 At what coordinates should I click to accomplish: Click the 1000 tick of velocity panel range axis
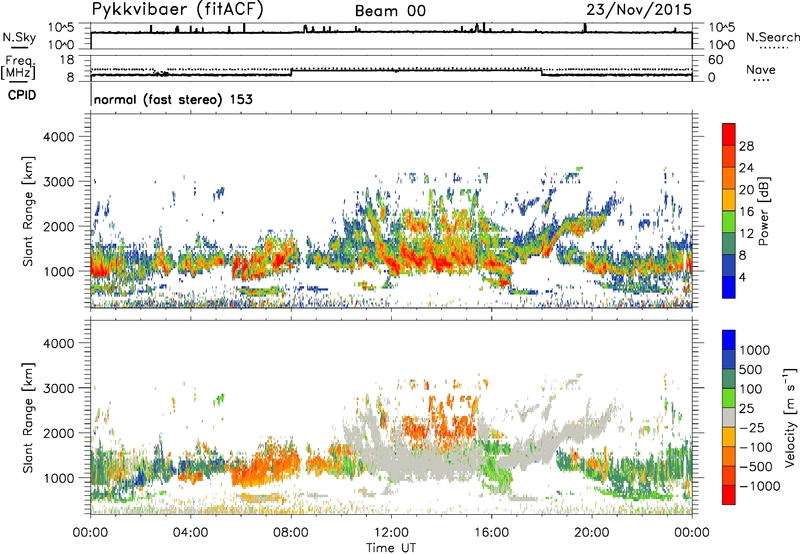coord(59,478)
